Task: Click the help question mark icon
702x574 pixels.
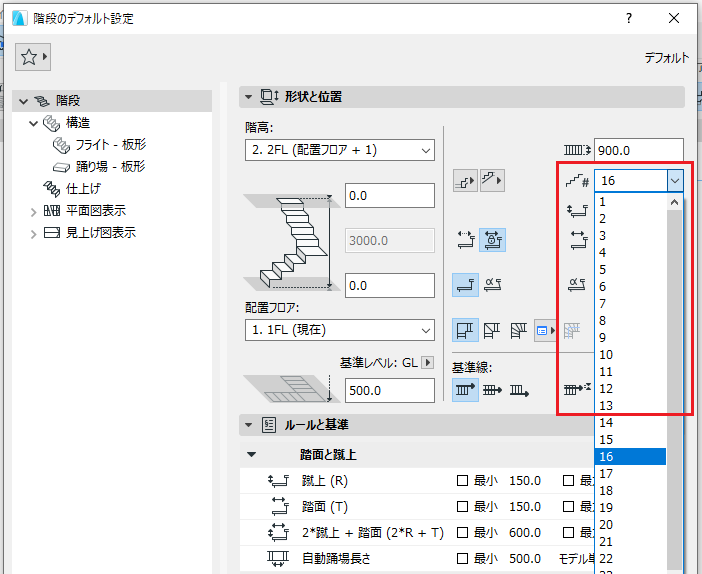Action: [x=629, y=18]
